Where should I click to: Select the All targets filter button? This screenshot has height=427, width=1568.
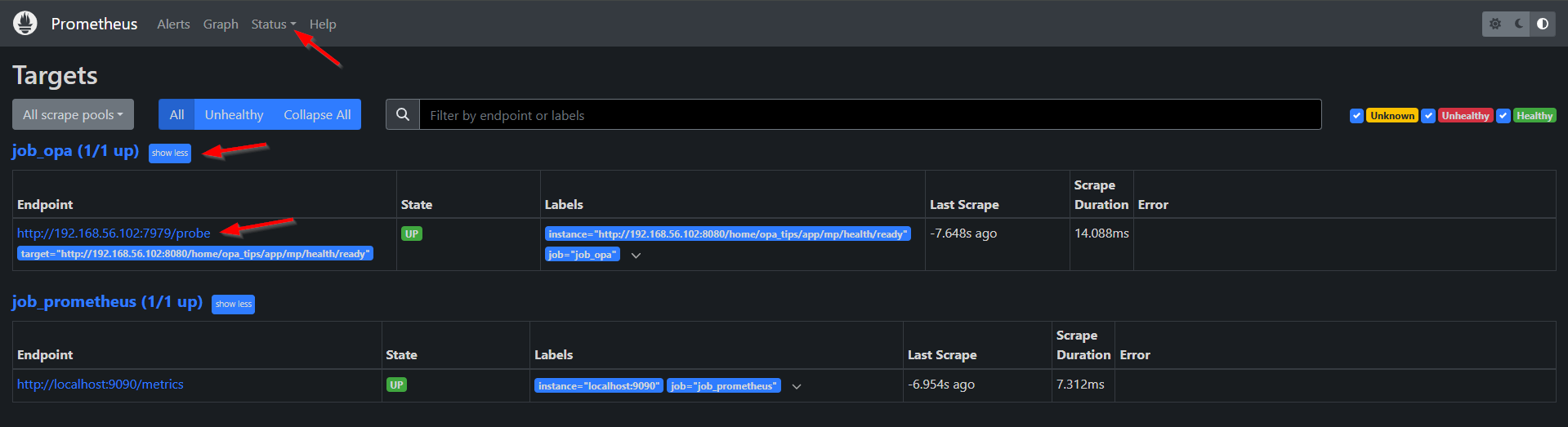176,114
